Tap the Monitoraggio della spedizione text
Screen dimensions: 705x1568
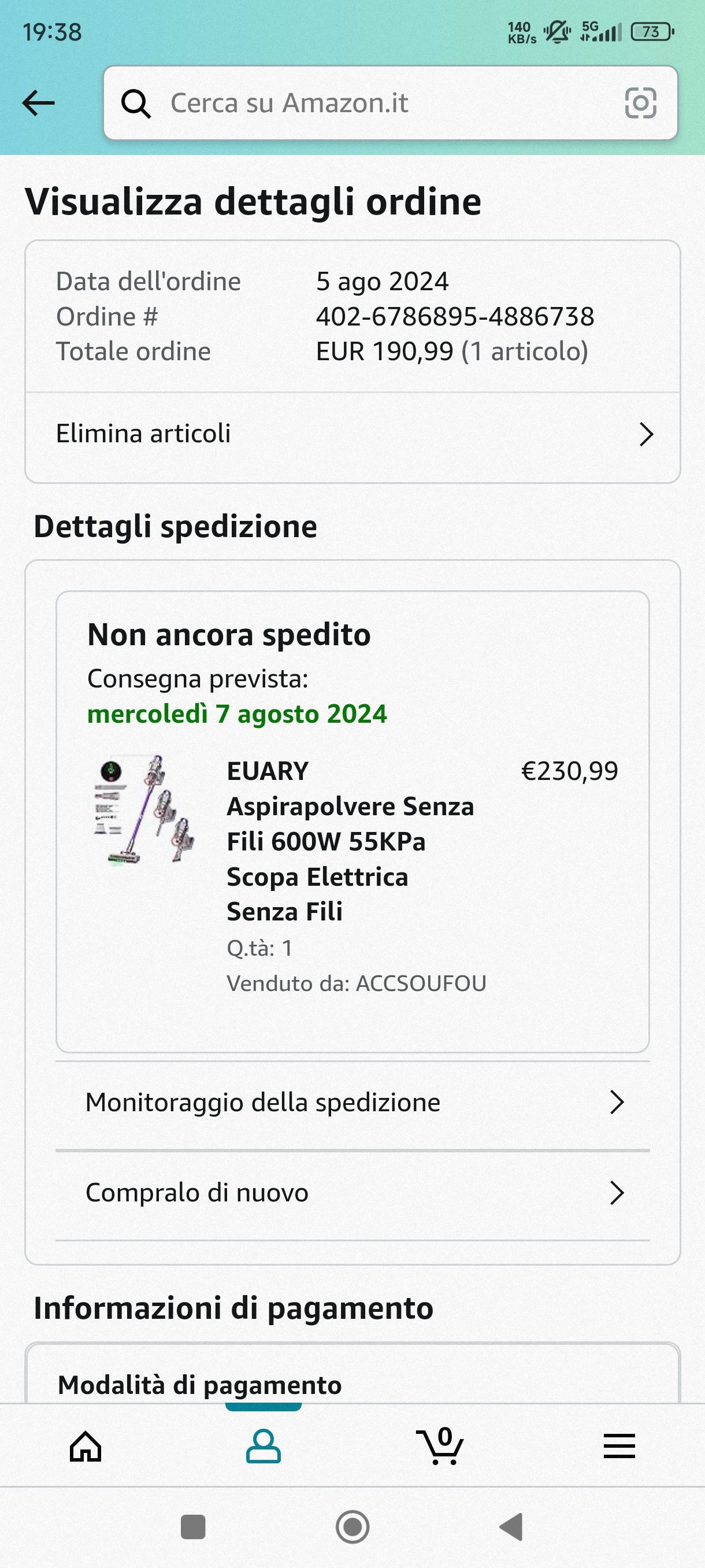263,1103
